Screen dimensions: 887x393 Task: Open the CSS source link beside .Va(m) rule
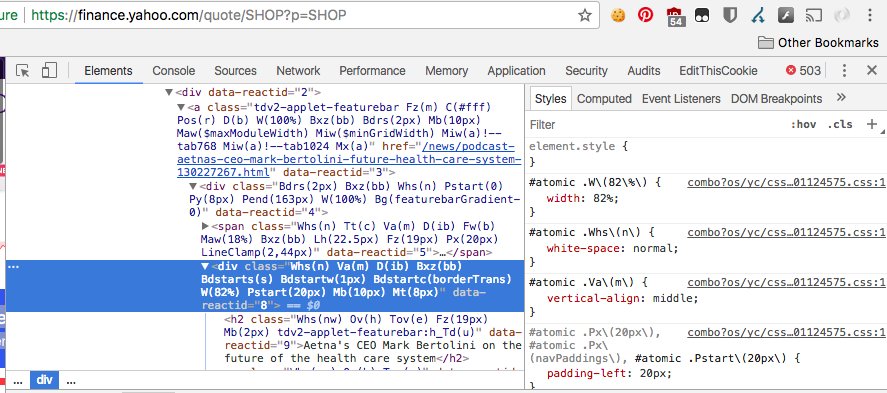[786, 282]
